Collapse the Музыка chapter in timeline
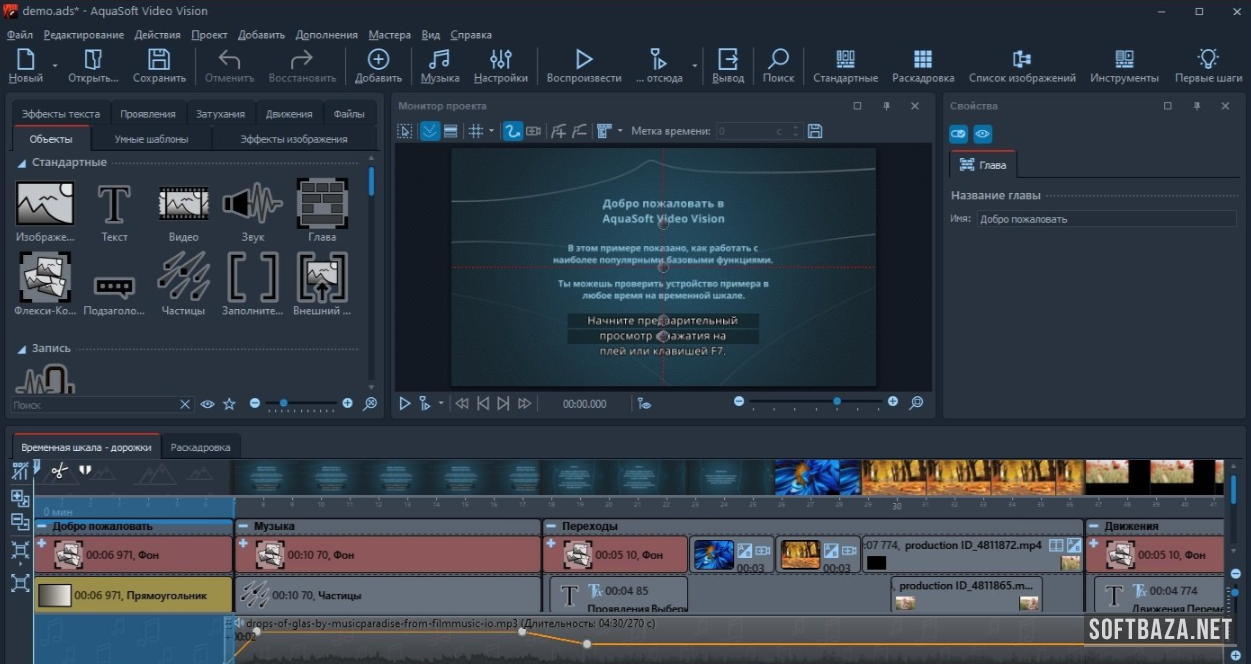1251x664 pixels. (243, 526)
